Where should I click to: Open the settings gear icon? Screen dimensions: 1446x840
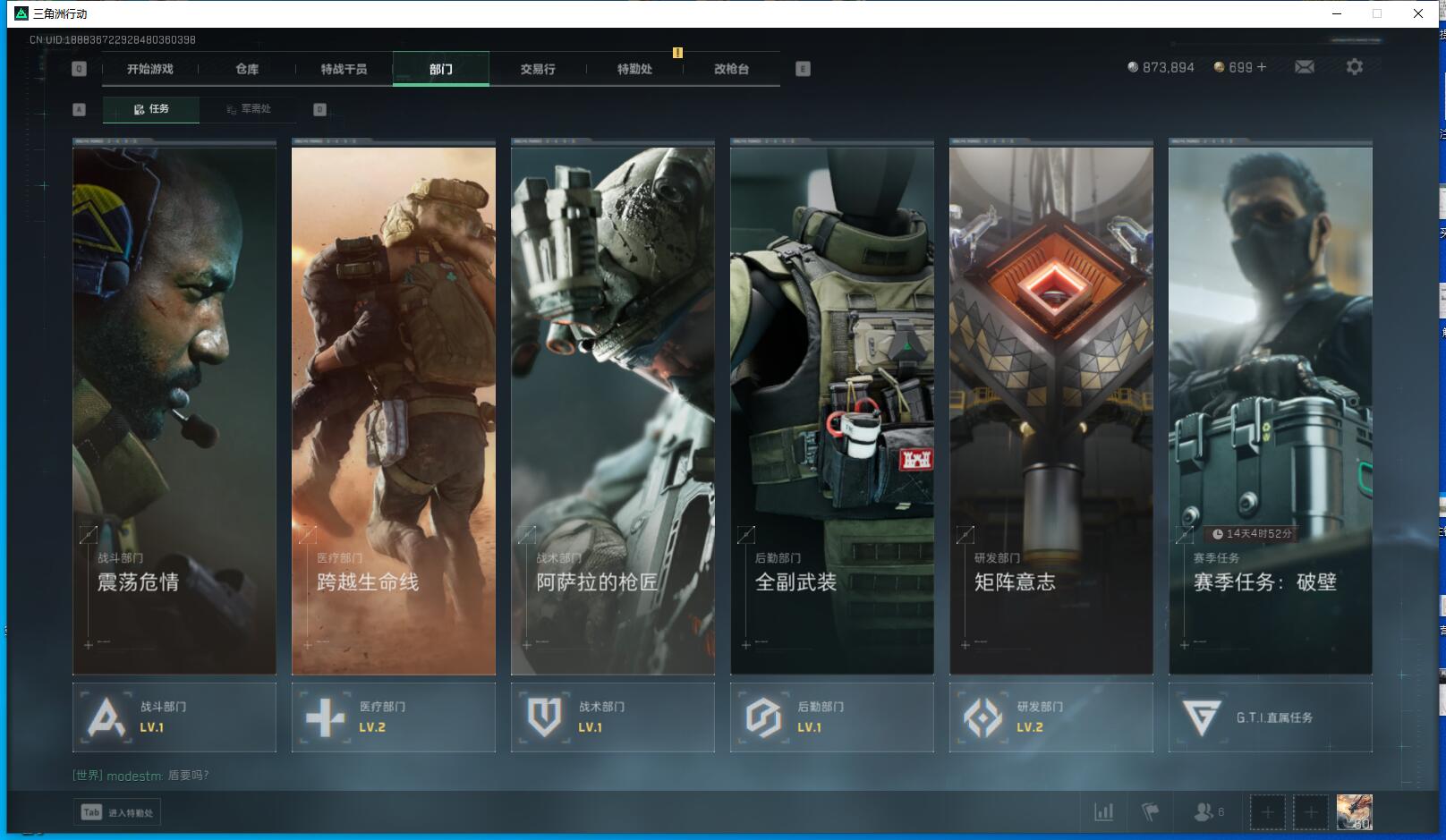point(1355,67)
